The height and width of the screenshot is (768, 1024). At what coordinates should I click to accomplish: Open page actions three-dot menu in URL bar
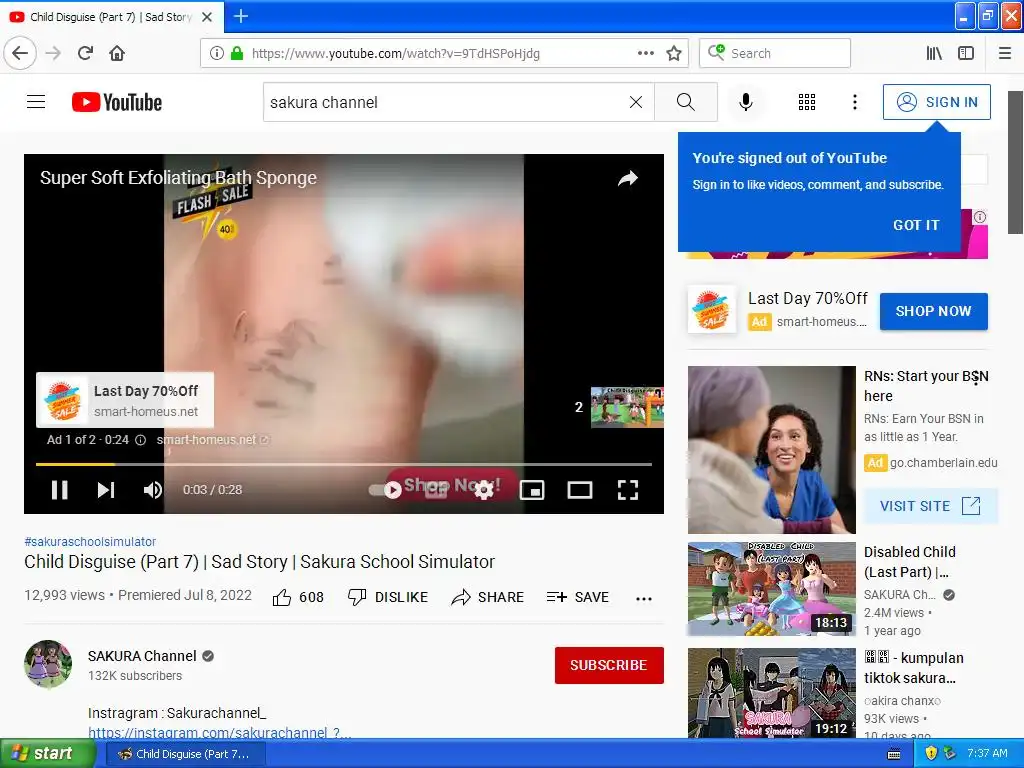[645, 53]
